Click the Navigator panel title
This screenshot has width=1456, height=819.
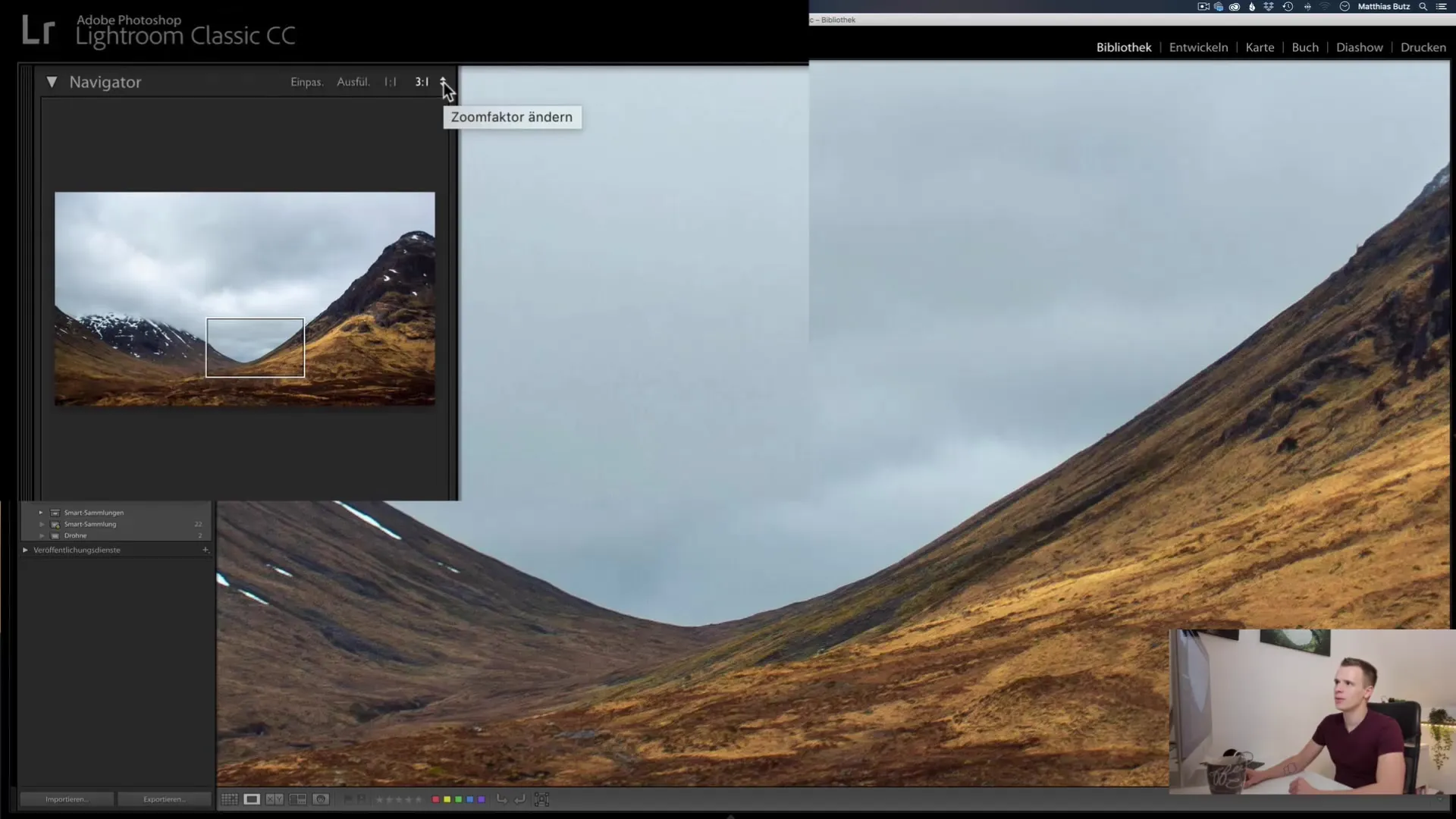click(x=105, y=82)
